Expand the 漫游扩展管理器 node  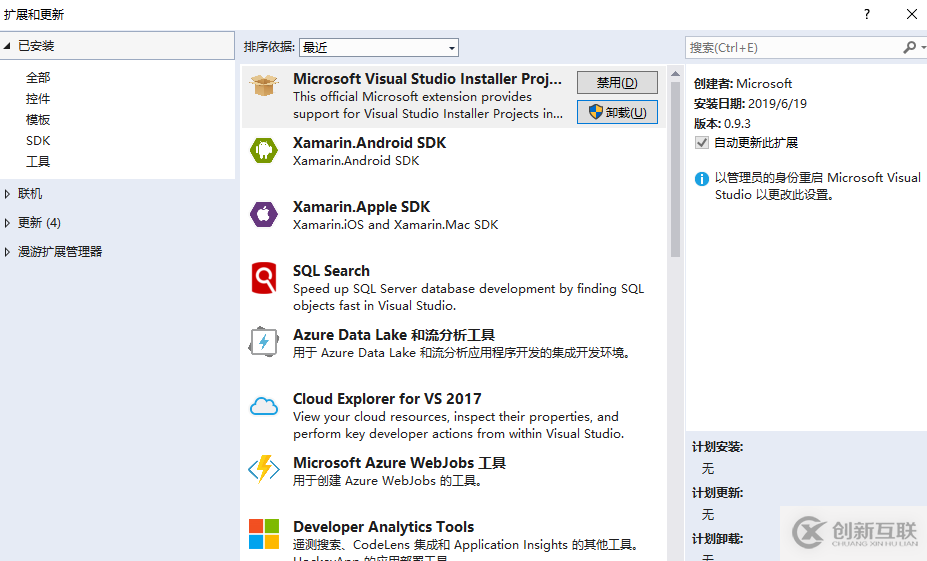pyautogui.click(x=8, y=252)
